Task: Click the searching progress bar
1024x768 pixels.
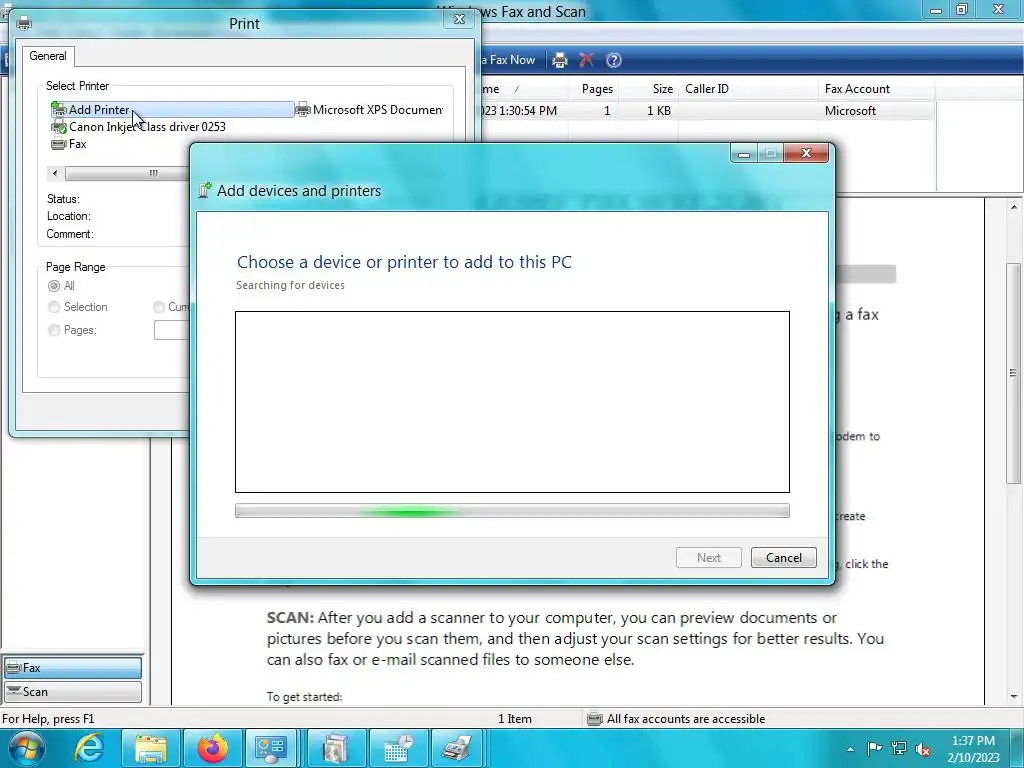Action: click(512, 511)
